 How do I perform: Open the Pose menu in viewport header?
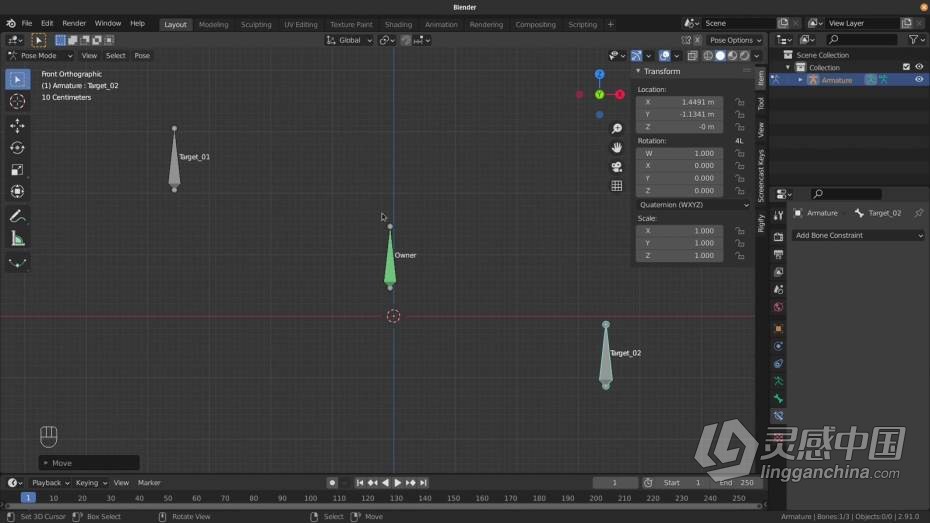tap(142, 56)
